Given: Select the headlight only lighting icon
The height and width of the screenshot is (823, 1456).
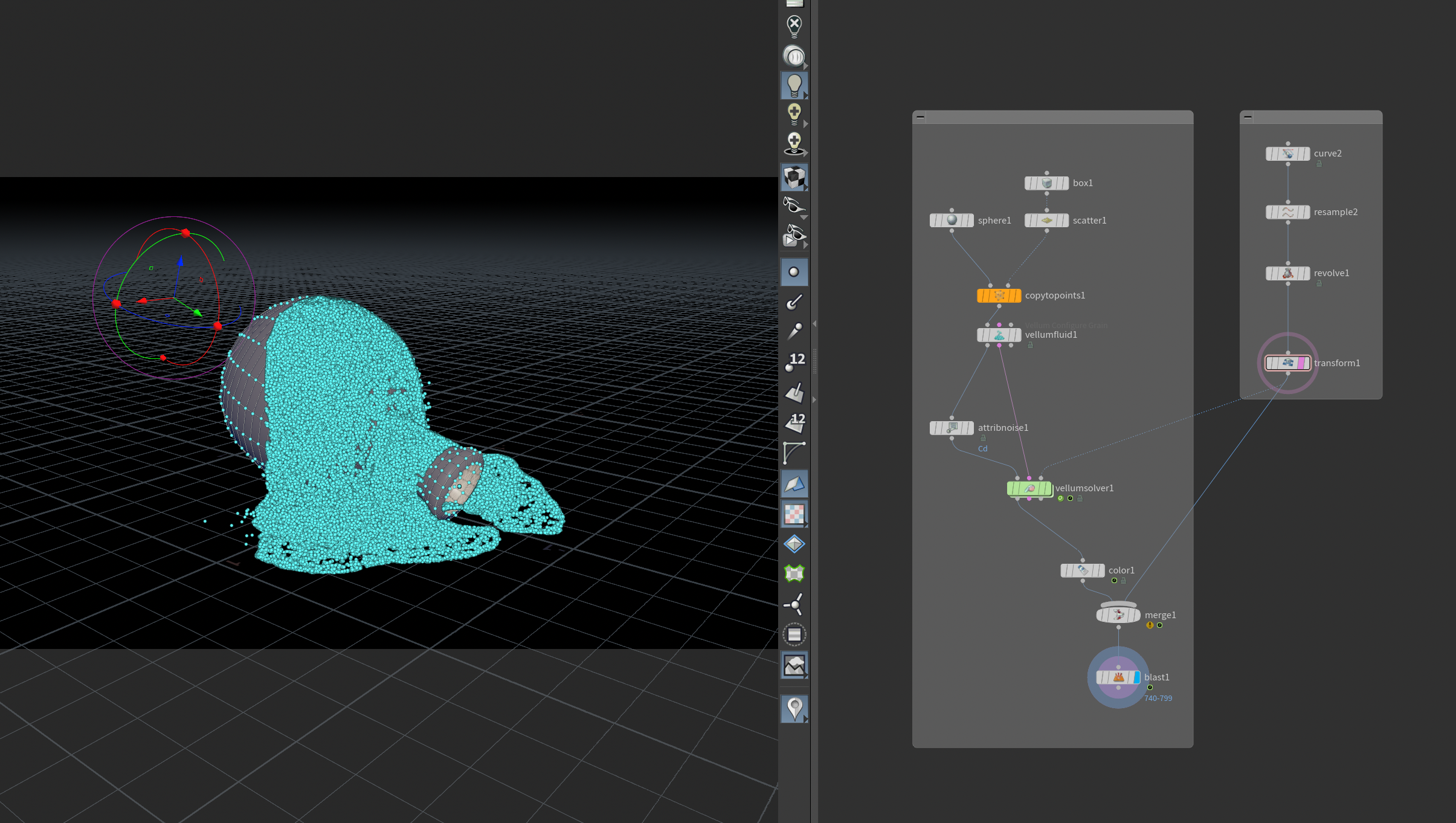Looking at the screenshot, I should coord(794,56).
